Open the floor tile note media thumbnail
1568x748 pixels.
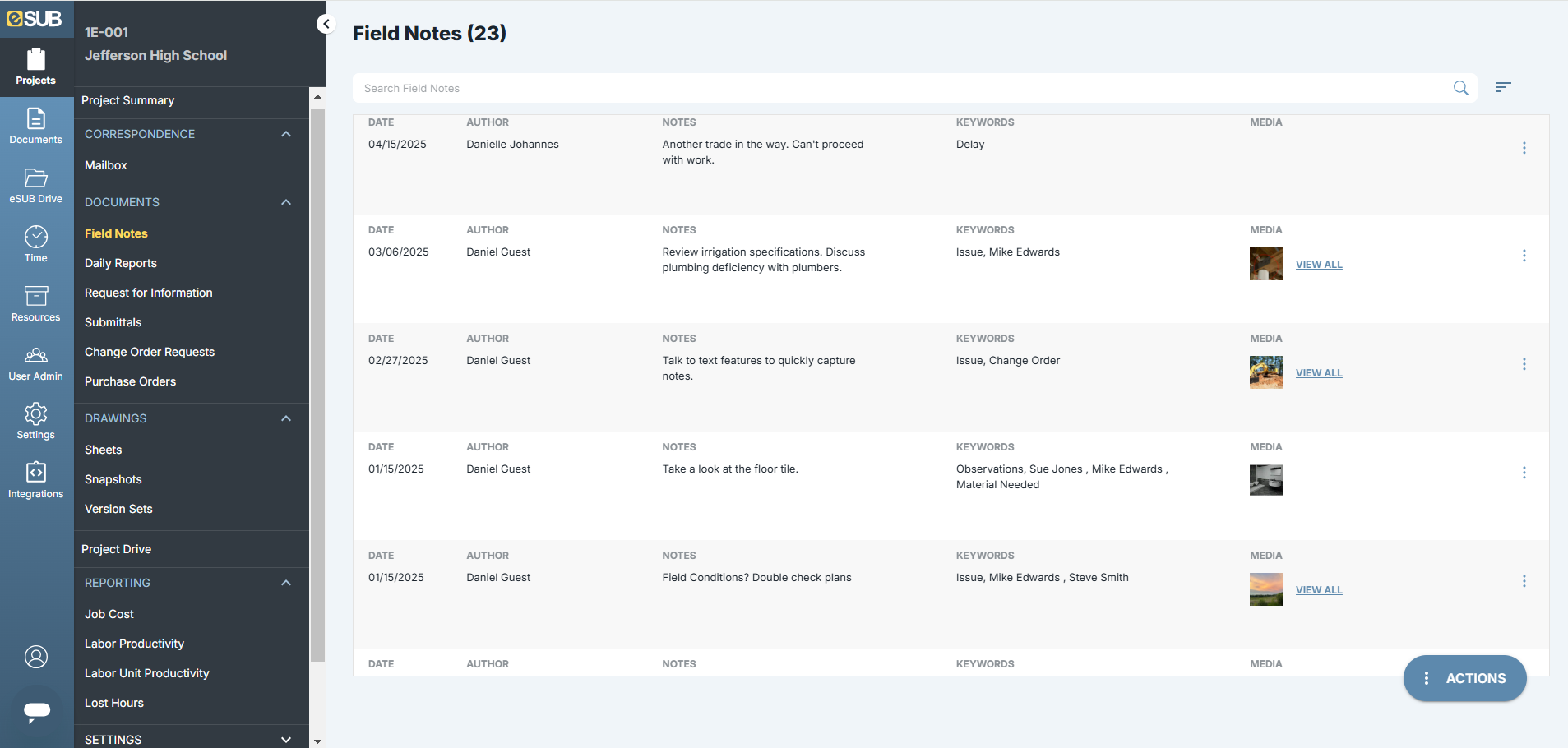pyautogui.click(x=1265, y=480)
